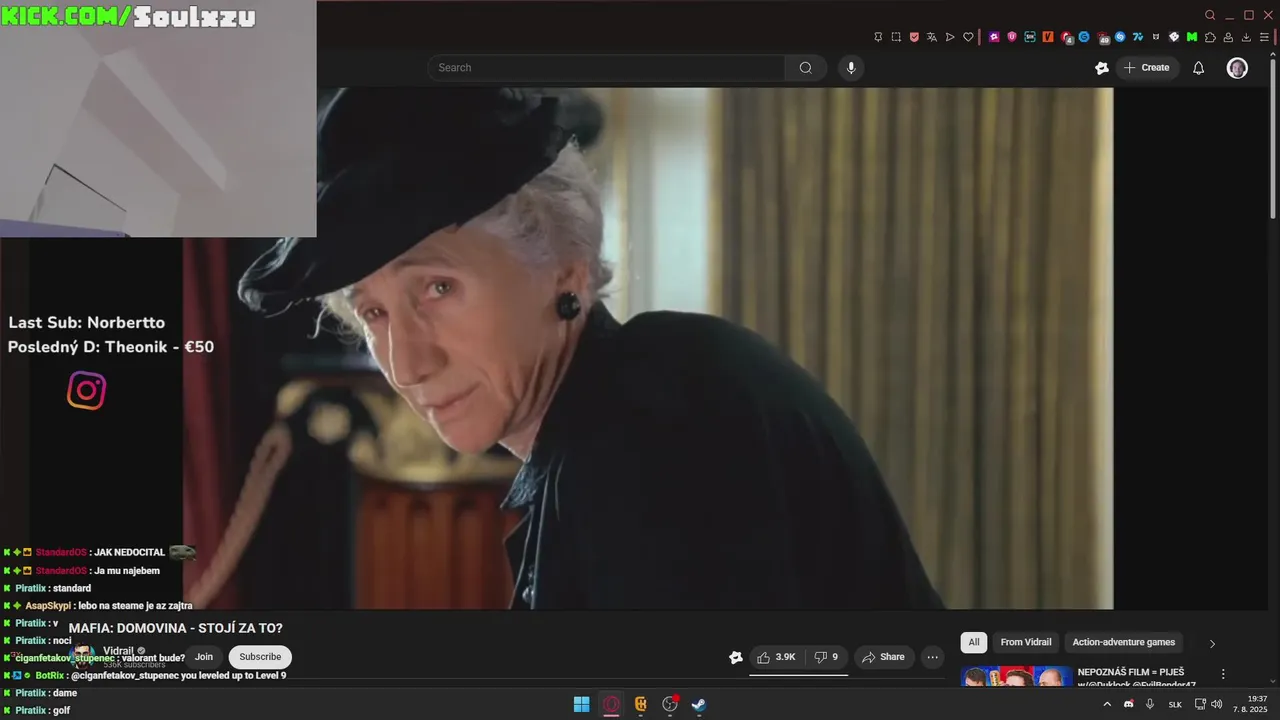Image resolution: width=1280 pixels, height=720 pixels.
Task: Click chat line 'Piratiix : dame'
Action: click(x=40, y=693)
